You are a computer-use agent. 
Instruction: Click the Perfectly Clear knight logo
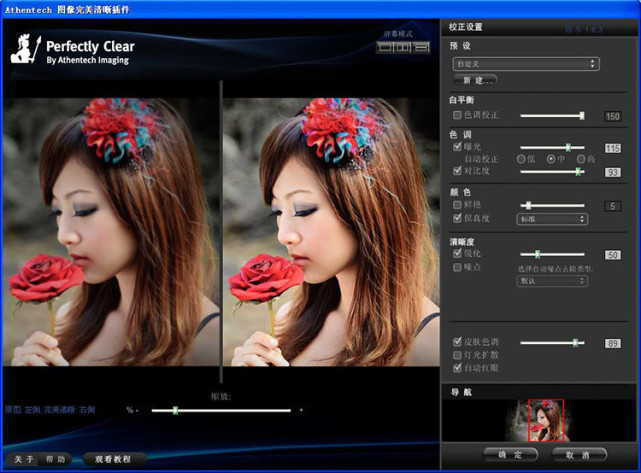pyautogui.click(x=26, y=49)
